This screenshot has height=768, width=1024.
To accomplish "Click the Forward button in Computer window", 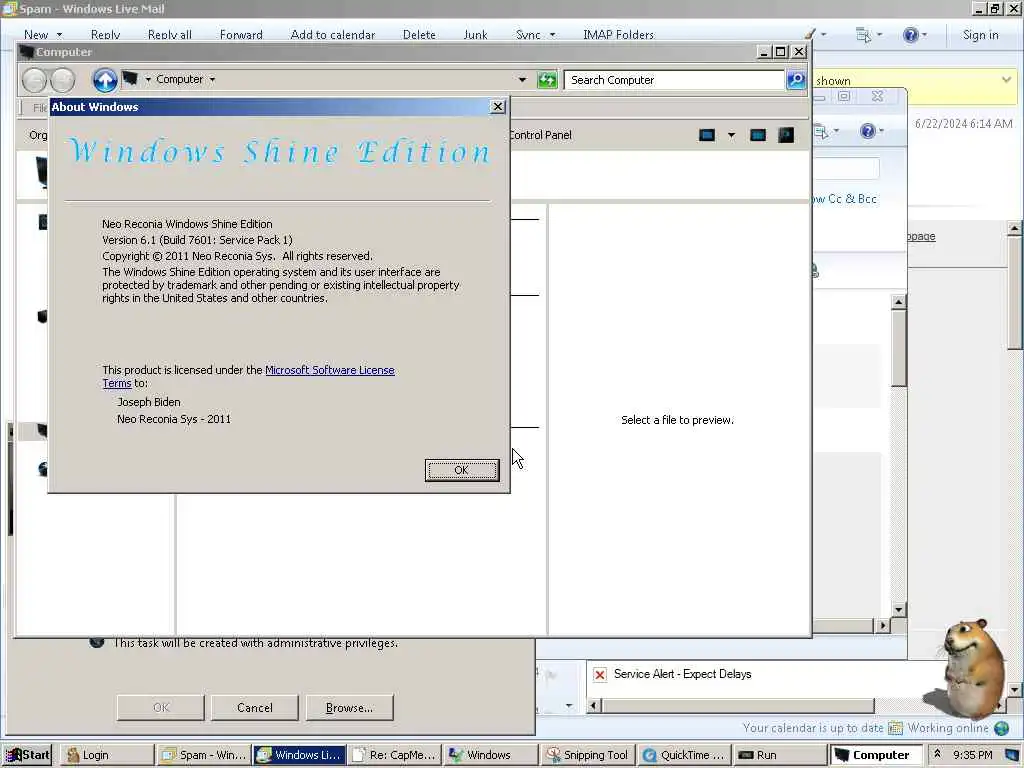I will point(63,80).
